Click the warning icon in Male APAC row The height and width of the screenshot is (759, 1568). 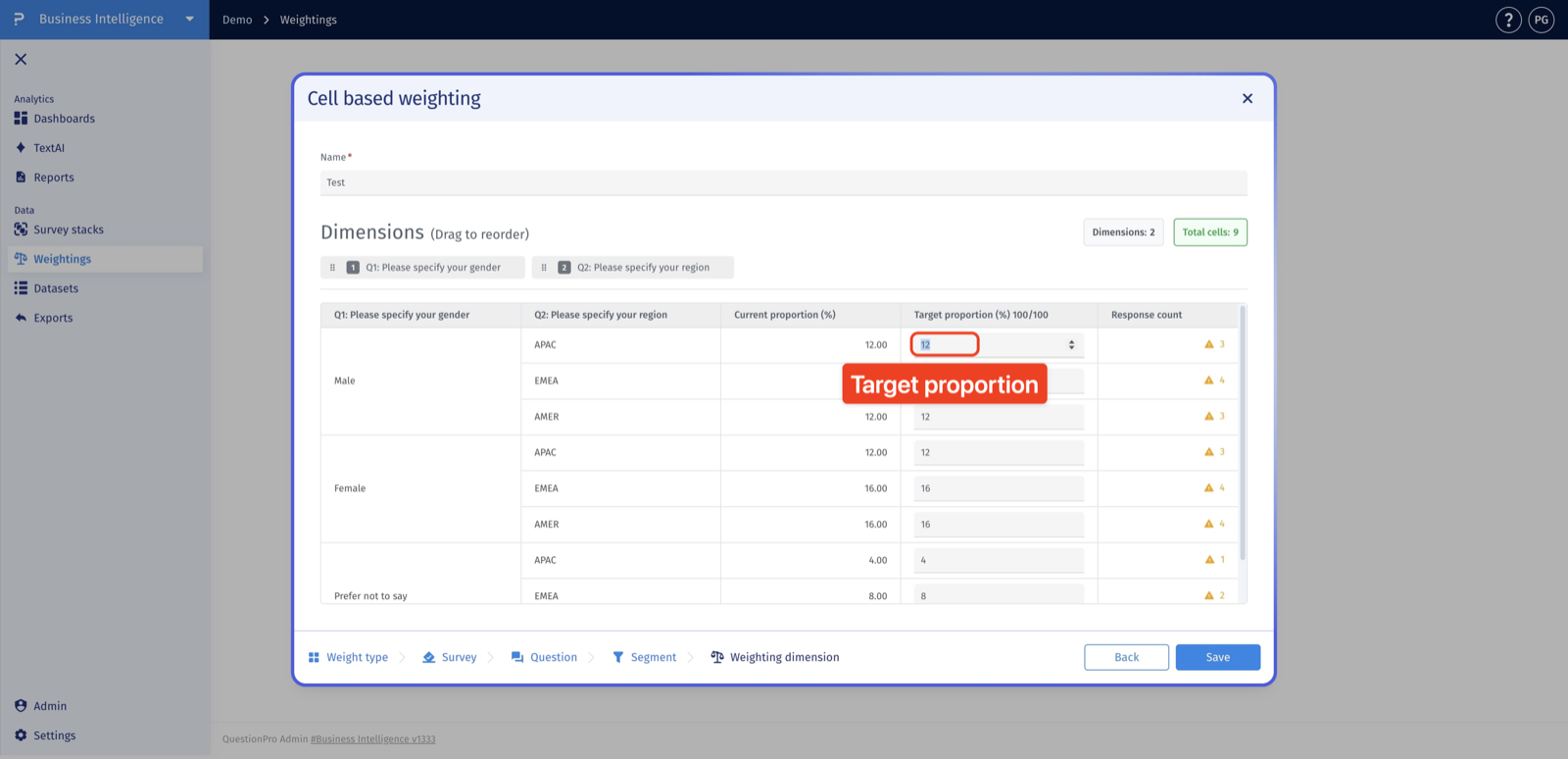point(1208,344)
